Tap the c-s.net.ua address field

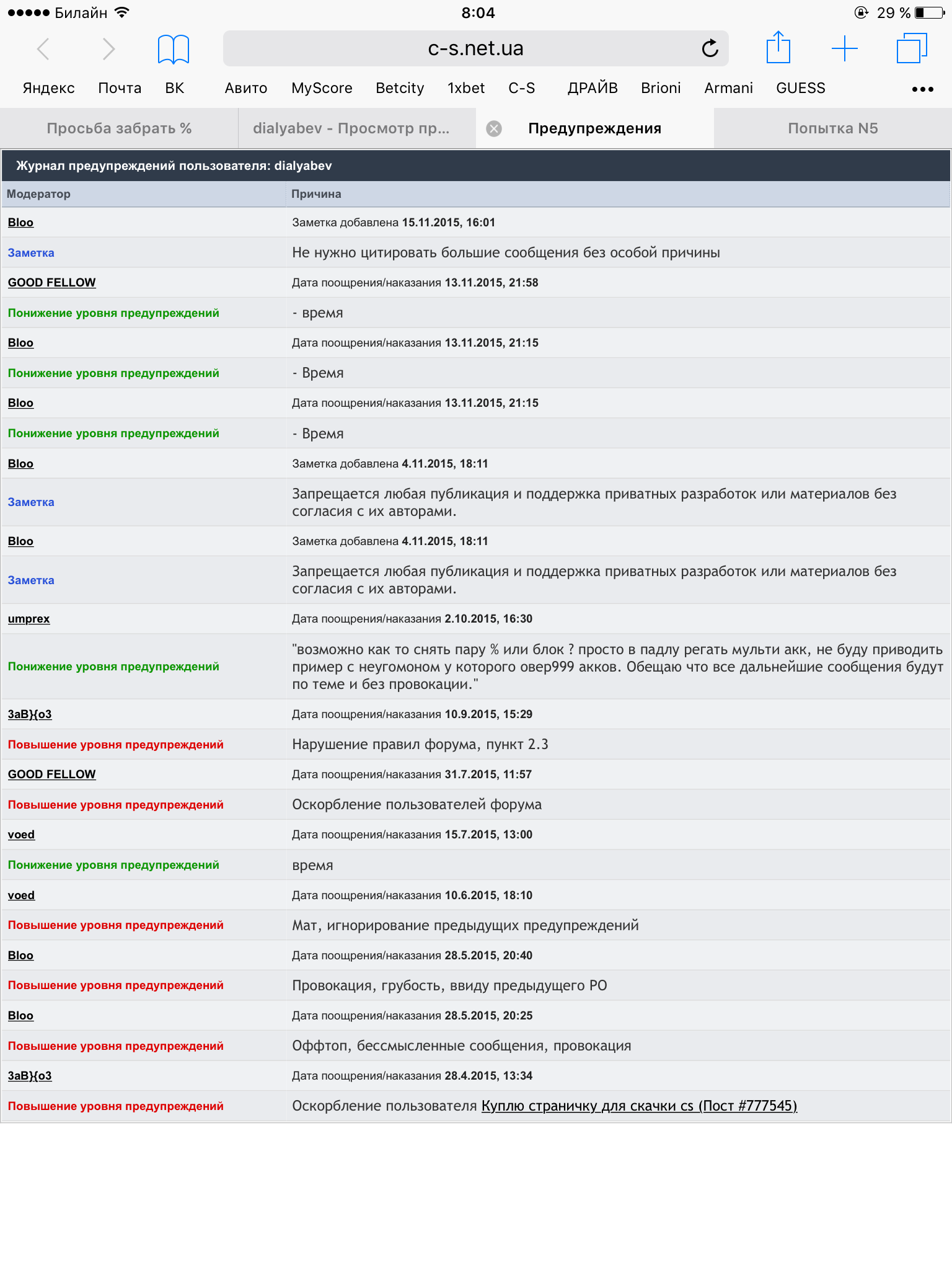(x=475, y=48)
